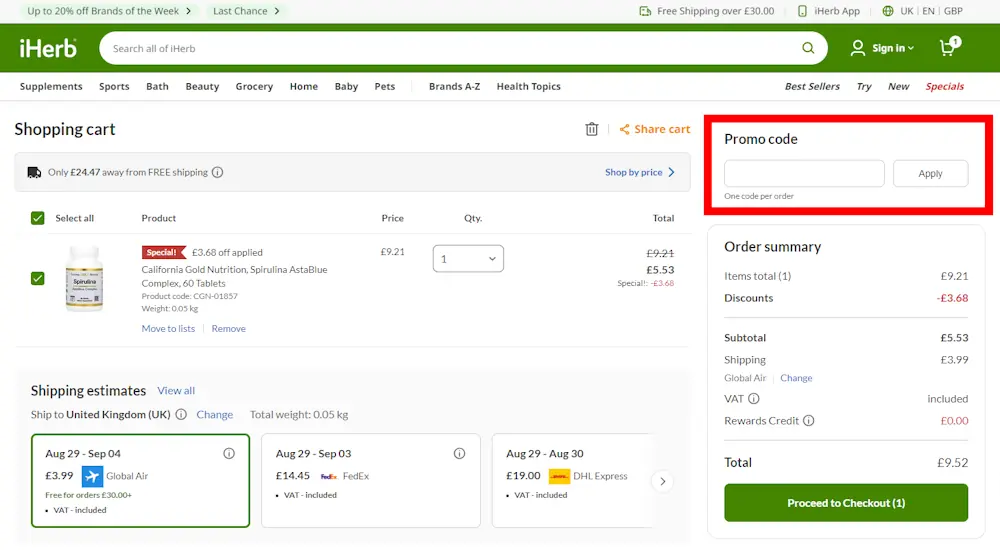Click the Free Shipping truck icon in top bar
1000x550 pixels.
[645, 11]
